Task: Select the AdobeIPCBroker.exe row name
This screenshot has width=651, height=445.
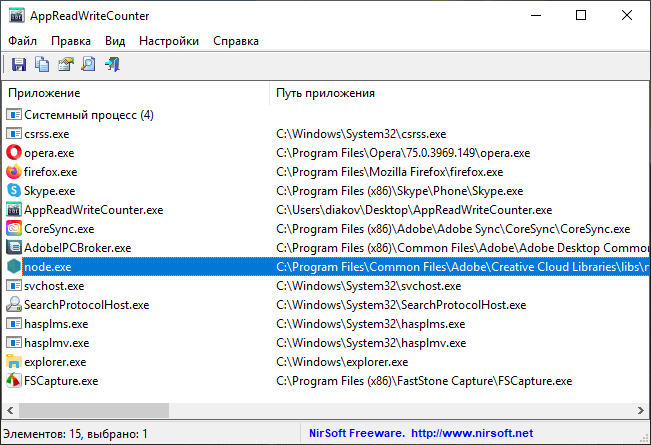Action: (77, 248)
